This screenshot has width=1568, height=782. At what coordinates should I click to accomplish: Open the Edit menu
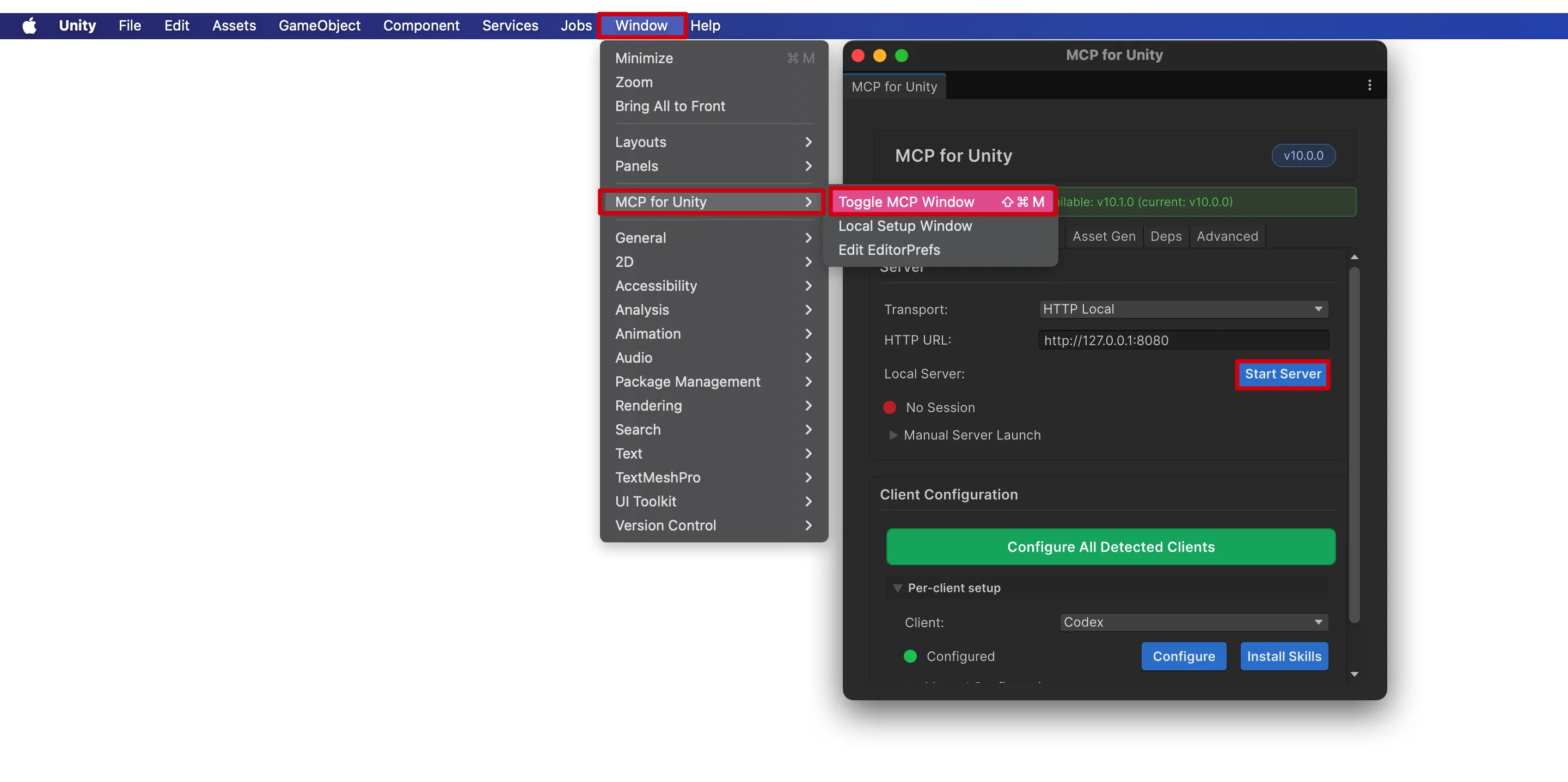176,26
